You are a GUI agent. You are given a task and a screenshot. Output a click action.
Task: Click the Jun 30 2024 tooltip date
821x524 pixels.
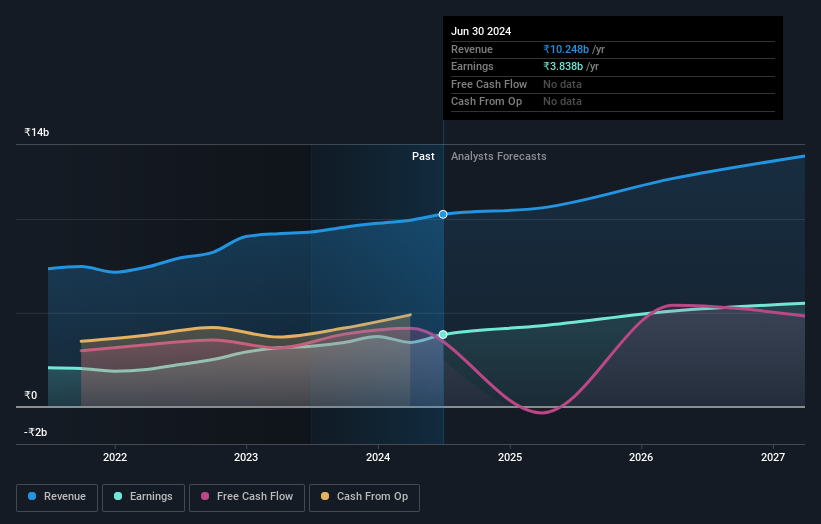coord(481,31)
